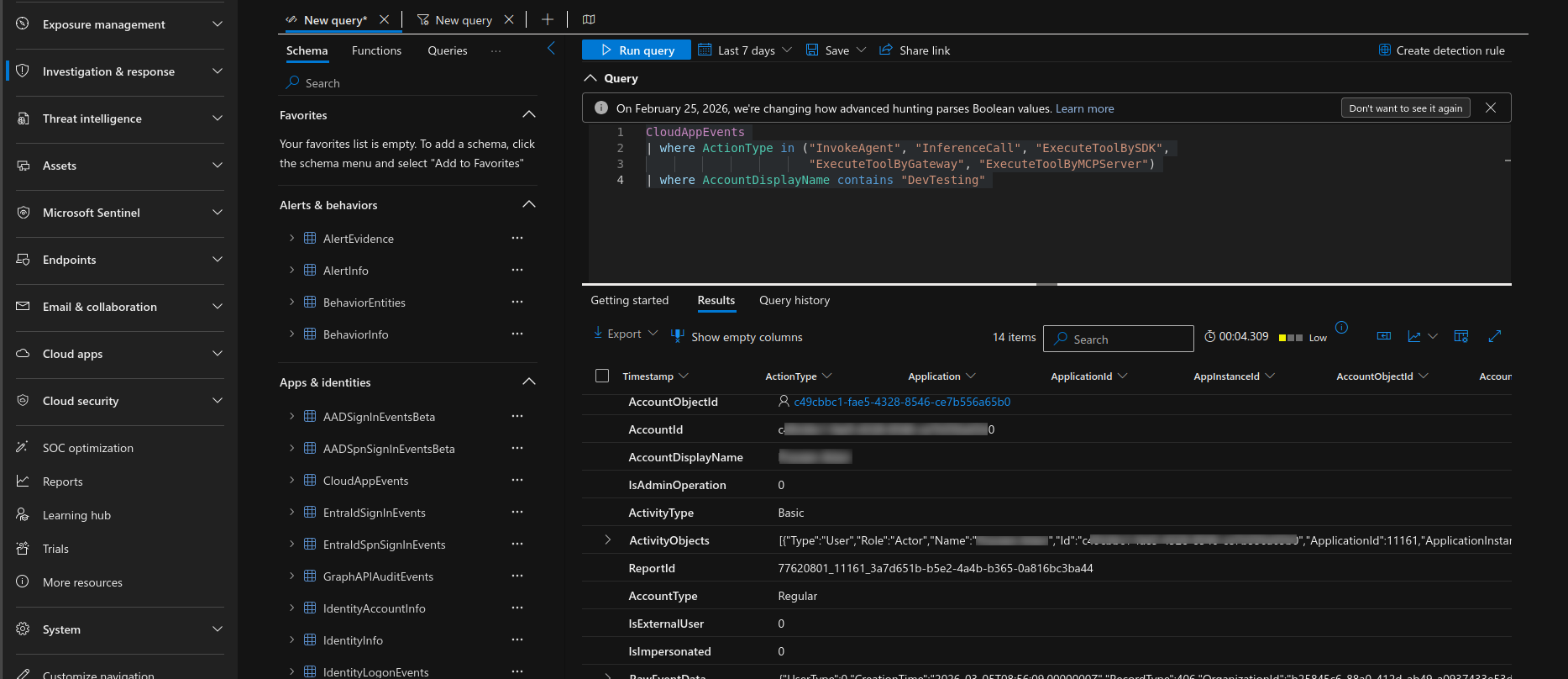Click the customize columns icon
1568x679 pixels.
pos(1461,336)
